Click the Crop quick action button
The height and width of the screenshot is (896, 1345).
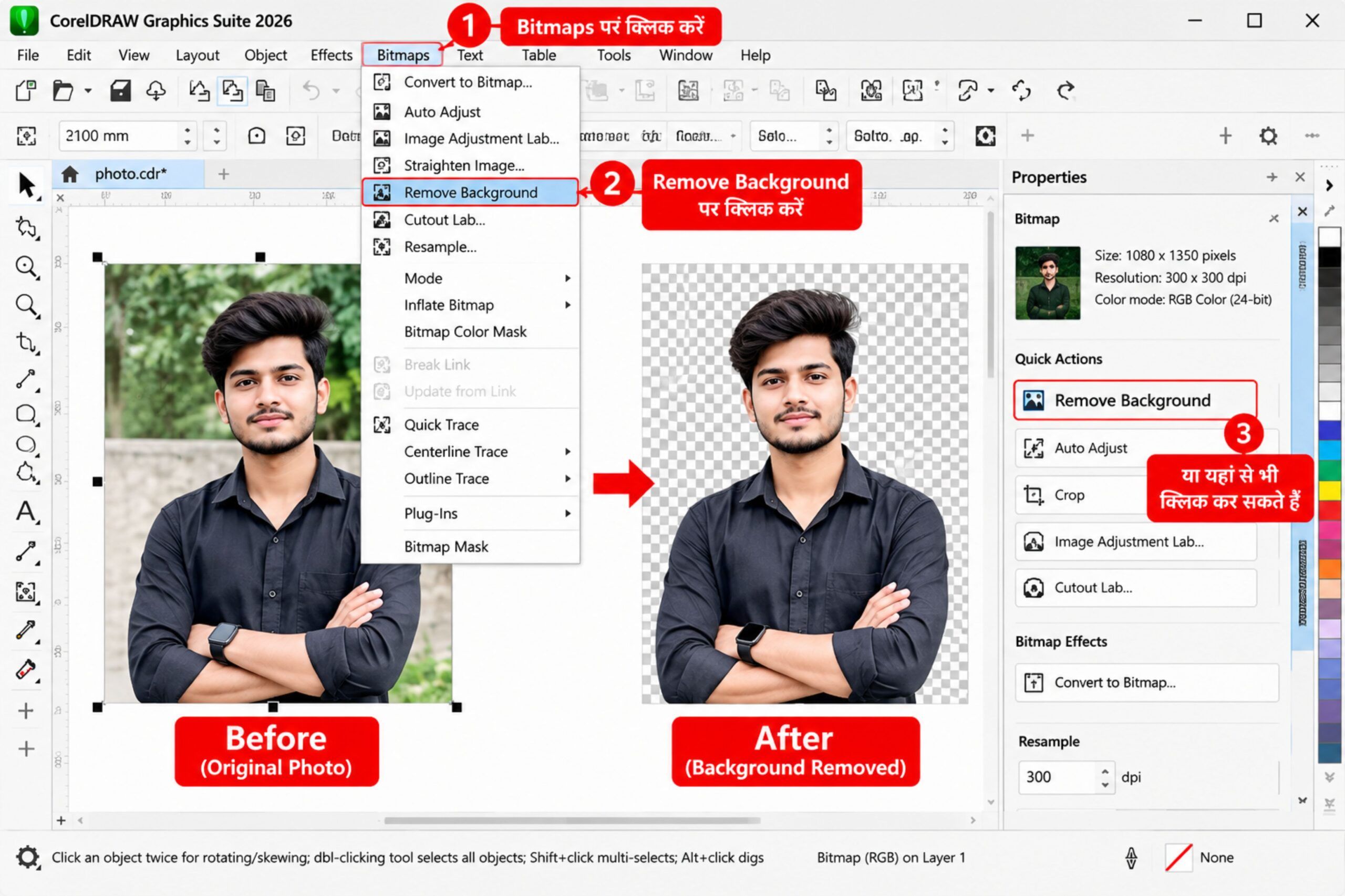[x=1080, y=495]
